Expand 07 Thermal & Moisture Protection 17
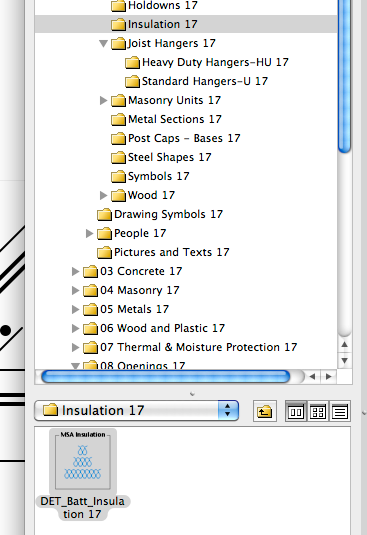 (75, 347)
